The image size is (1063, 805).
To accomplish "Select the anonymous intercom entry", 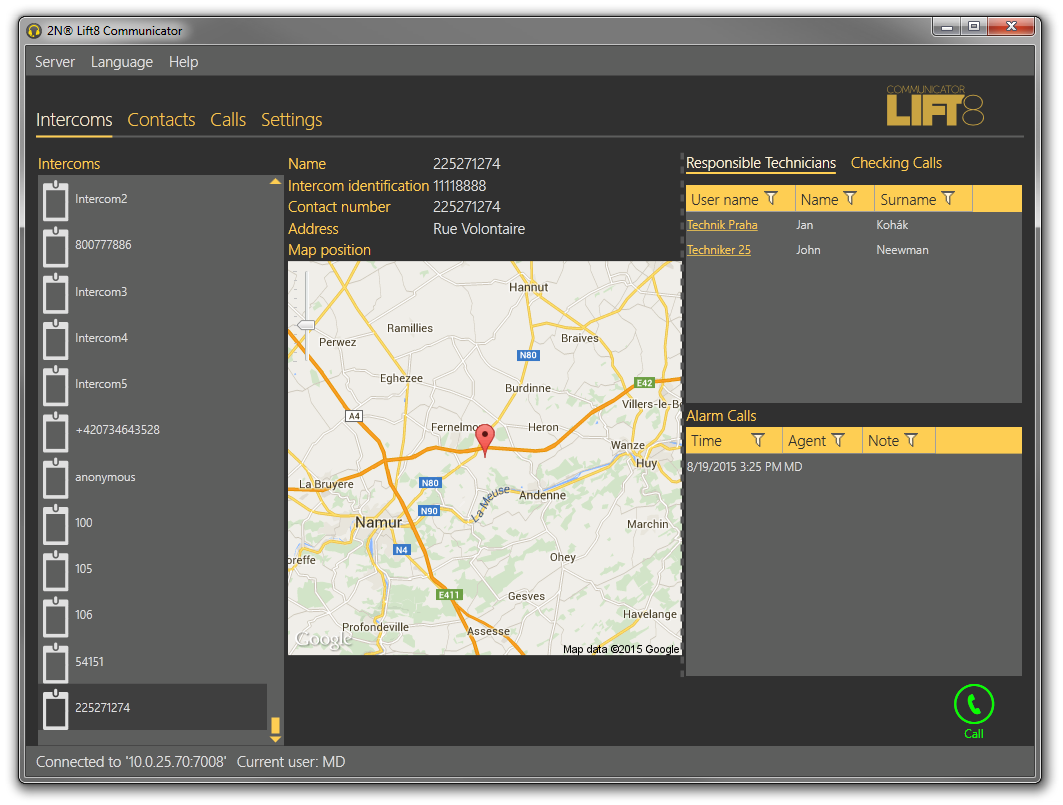I will pos(105,477).
